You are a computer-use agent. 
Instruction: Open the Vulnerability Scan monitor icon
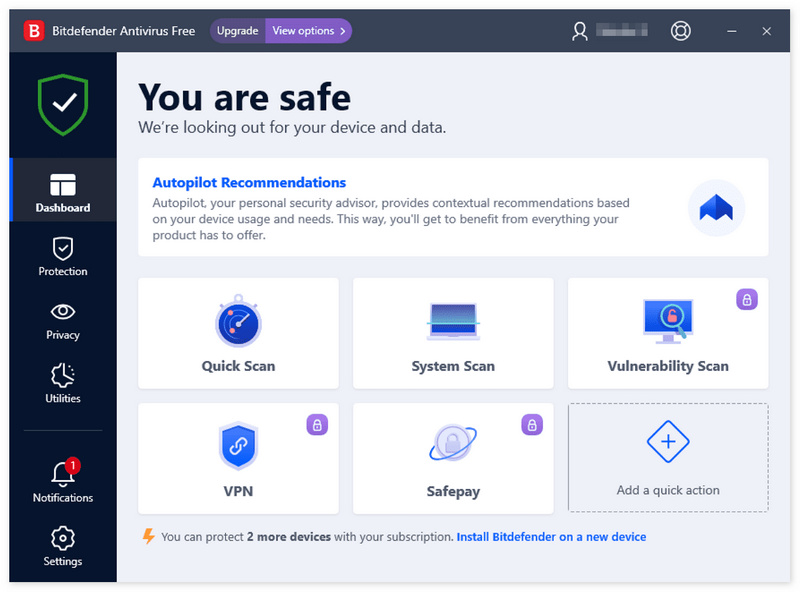[668, 320]
